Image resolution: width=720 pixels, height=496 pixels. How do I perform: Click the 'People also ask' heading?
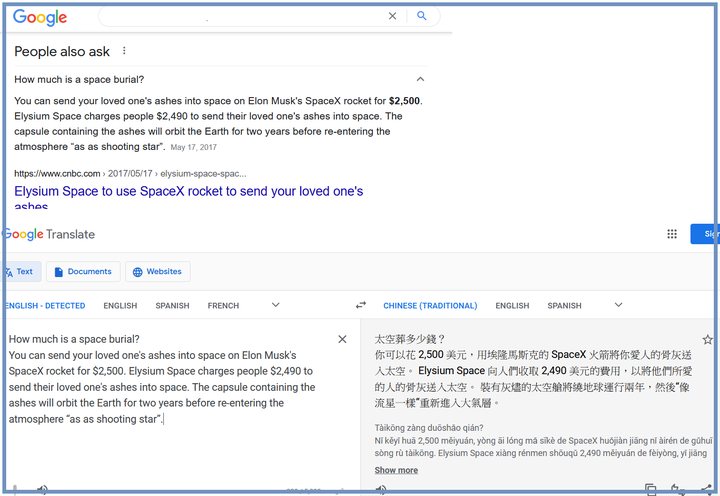pos(62,51)
